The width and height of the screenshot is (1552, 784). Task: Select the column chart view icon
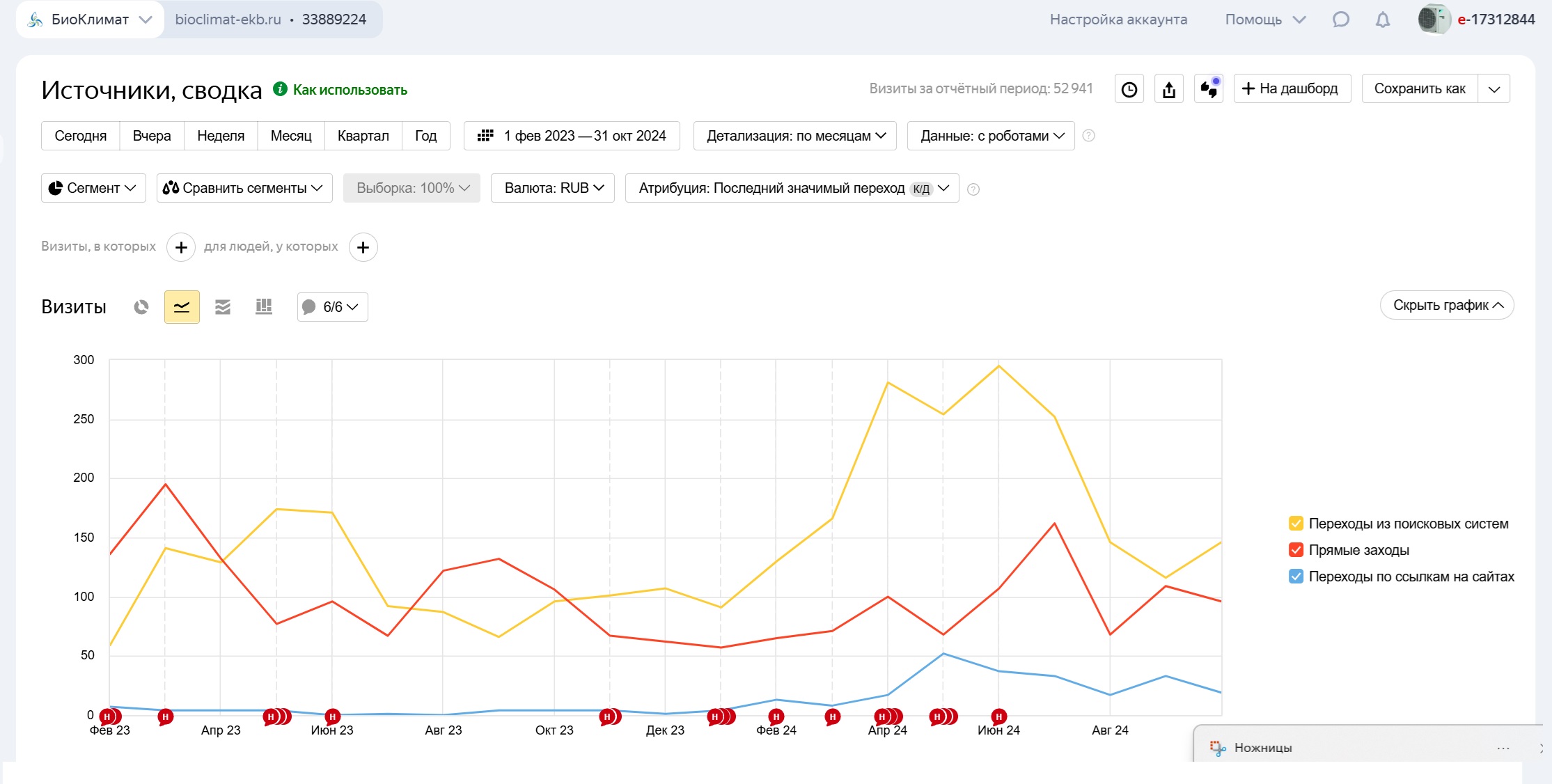[264, 307]
